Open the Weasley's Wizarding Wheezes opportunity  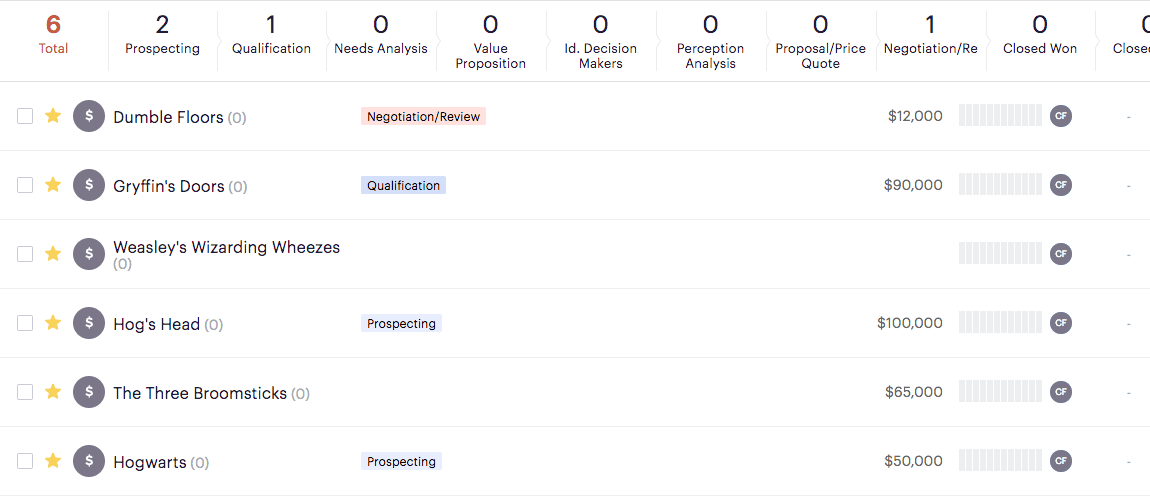tap(226, 247)
